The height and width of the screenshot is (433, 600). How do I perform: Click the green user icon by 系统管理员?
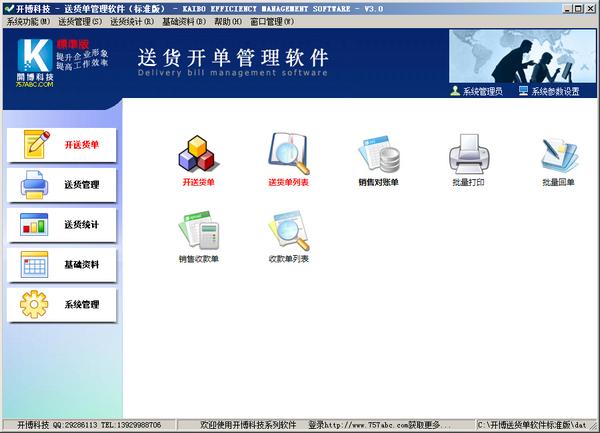click(455, 91)
